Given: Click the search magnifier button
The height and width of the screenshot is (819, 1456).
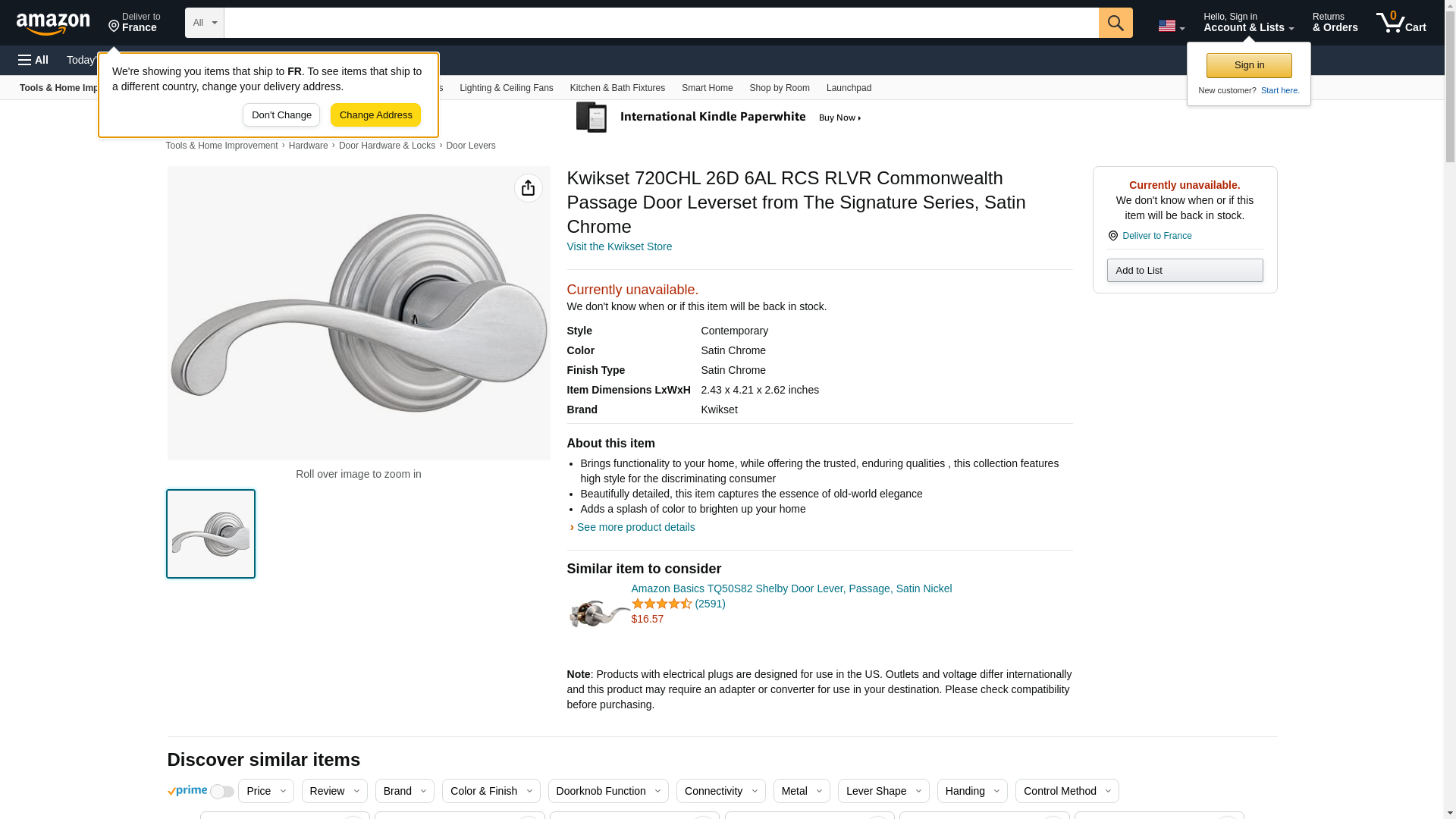Looking at the screenshot, I should click(1115, 23).
